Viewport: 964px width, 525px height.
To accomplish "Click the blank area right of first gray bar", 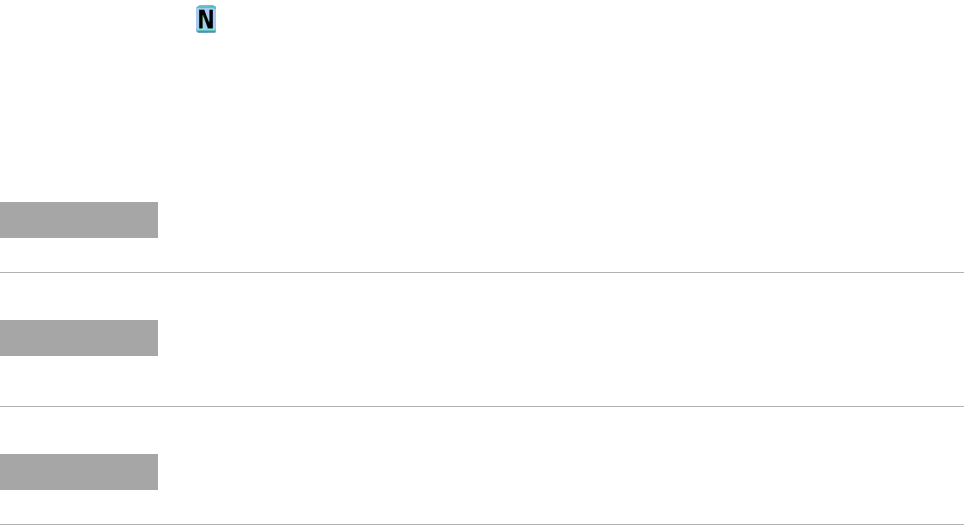I will pyautogui.click(x=561, y=219).
